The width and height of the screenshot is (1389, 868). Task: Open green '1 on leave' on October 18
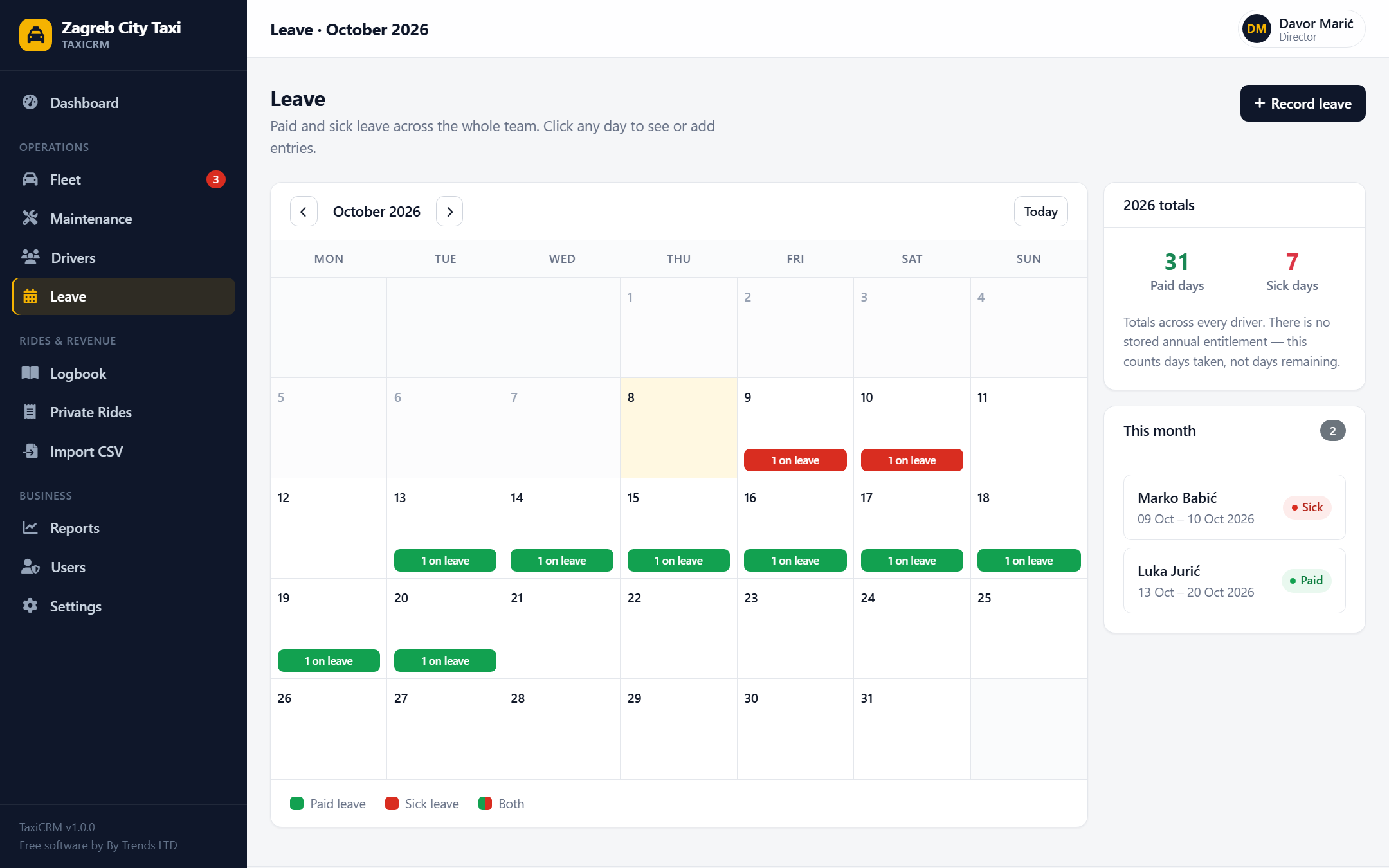[x=1028, y=561]
